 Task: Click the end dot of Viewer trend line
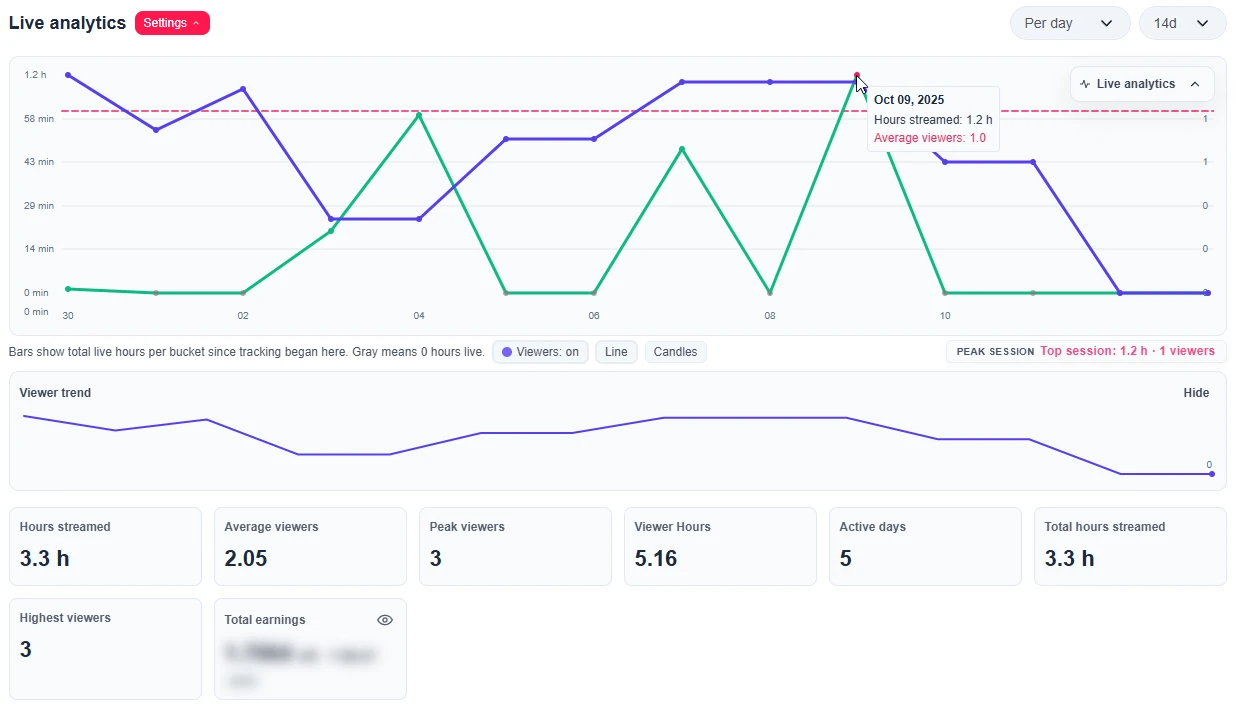[1212, 474]
